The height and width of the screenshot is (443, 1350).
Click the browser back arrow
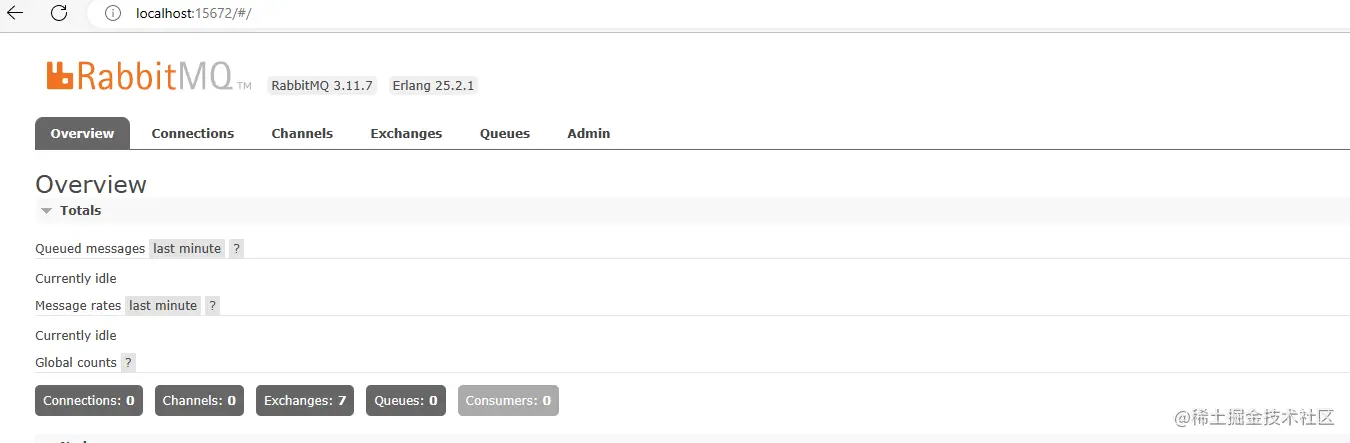click(15, 13)
